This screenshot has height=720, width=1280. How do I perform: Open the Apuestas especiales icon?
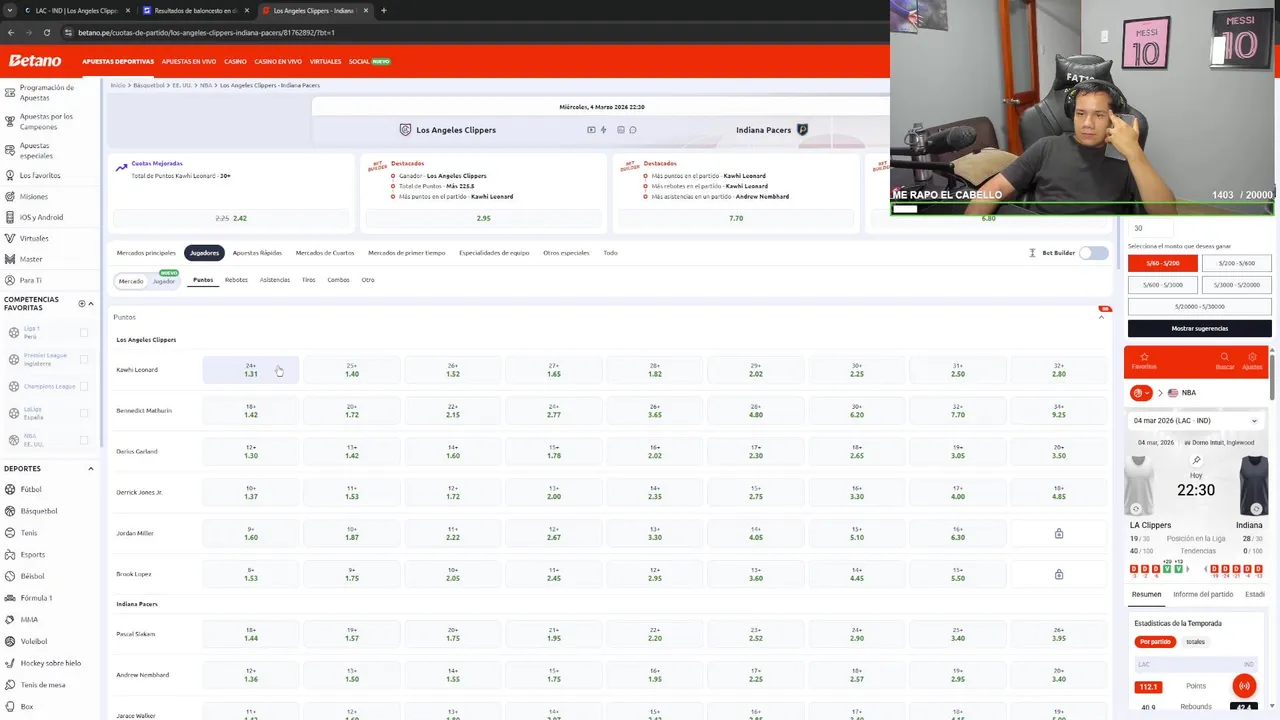tap(9, 150)
